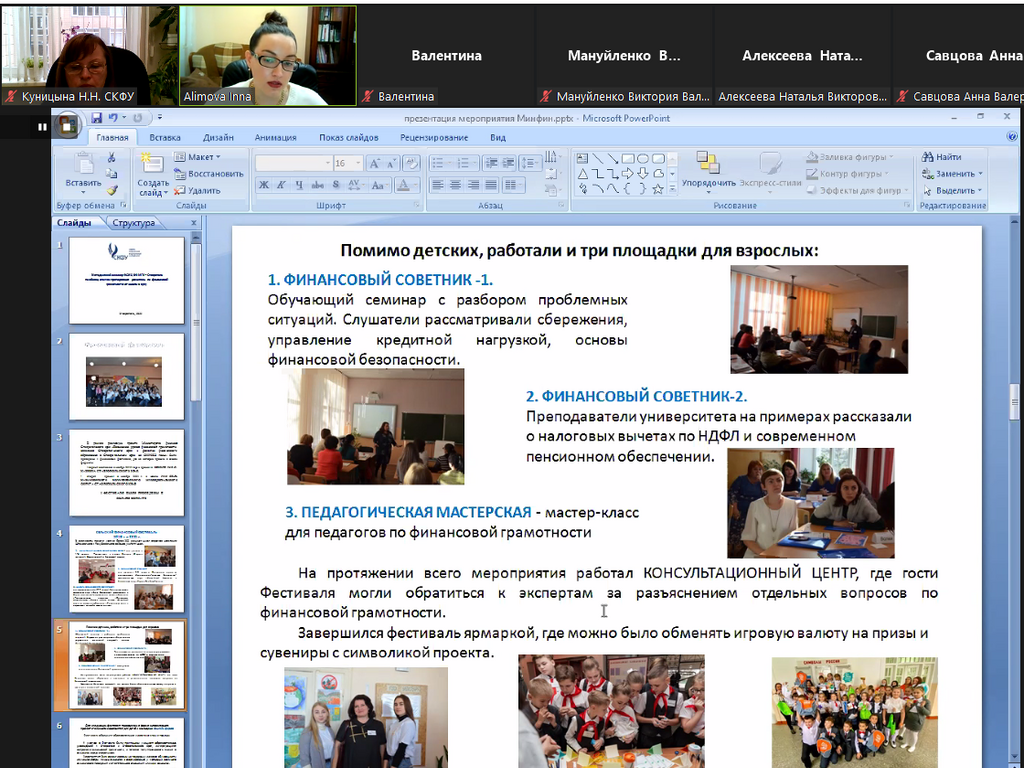
Task: Toggle italic (К) formatting
Action: (281, 185)
